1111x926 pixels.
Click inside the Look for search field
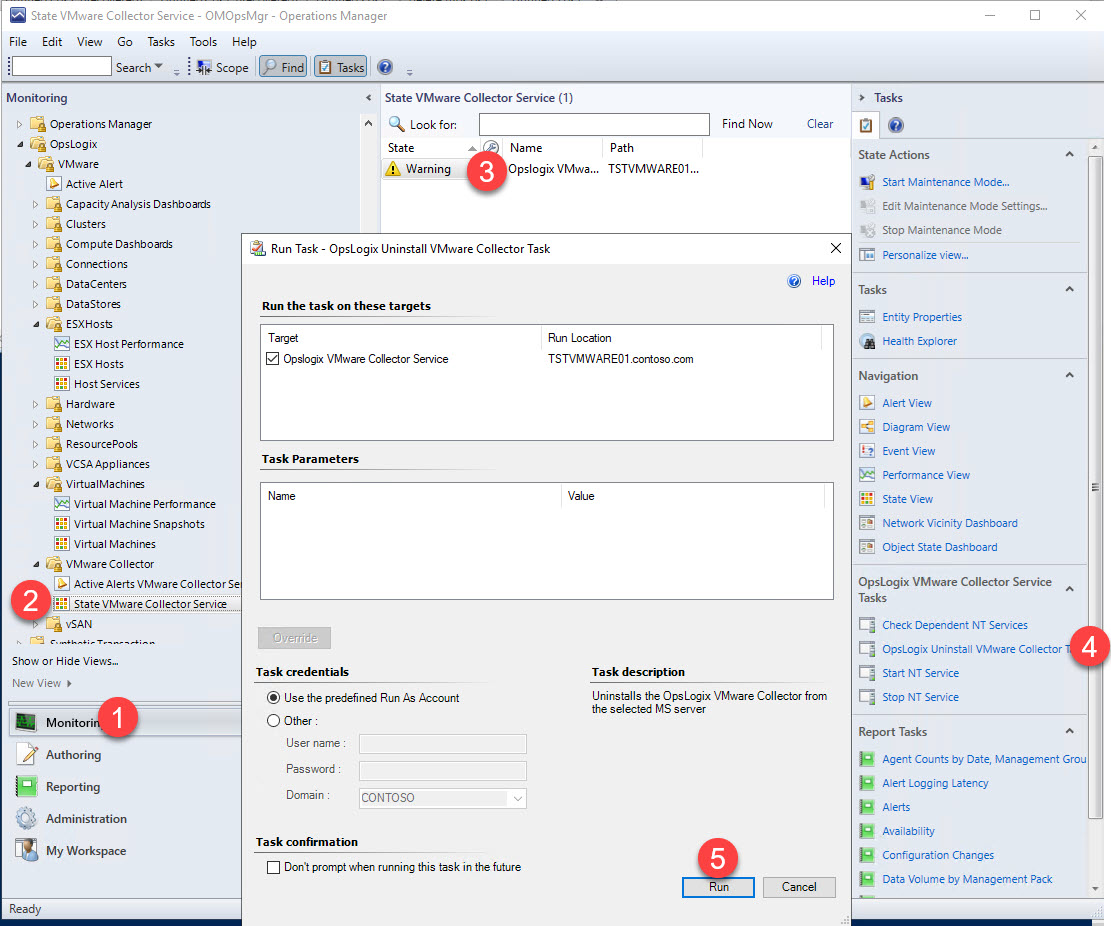[594, 123]
